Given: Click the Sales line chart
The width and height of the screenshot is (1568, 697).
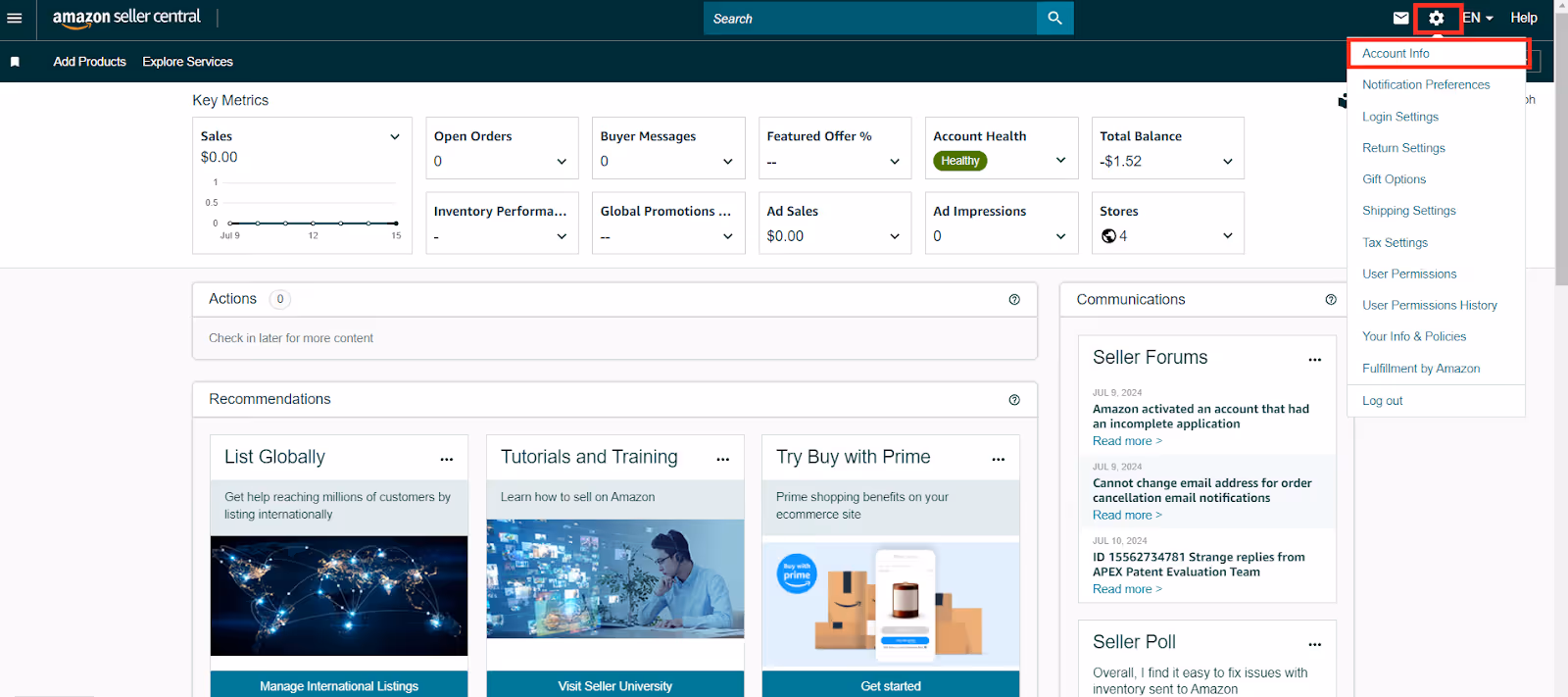Looking at the screenshot, I should pyautogui.click(x=306, y=208).
